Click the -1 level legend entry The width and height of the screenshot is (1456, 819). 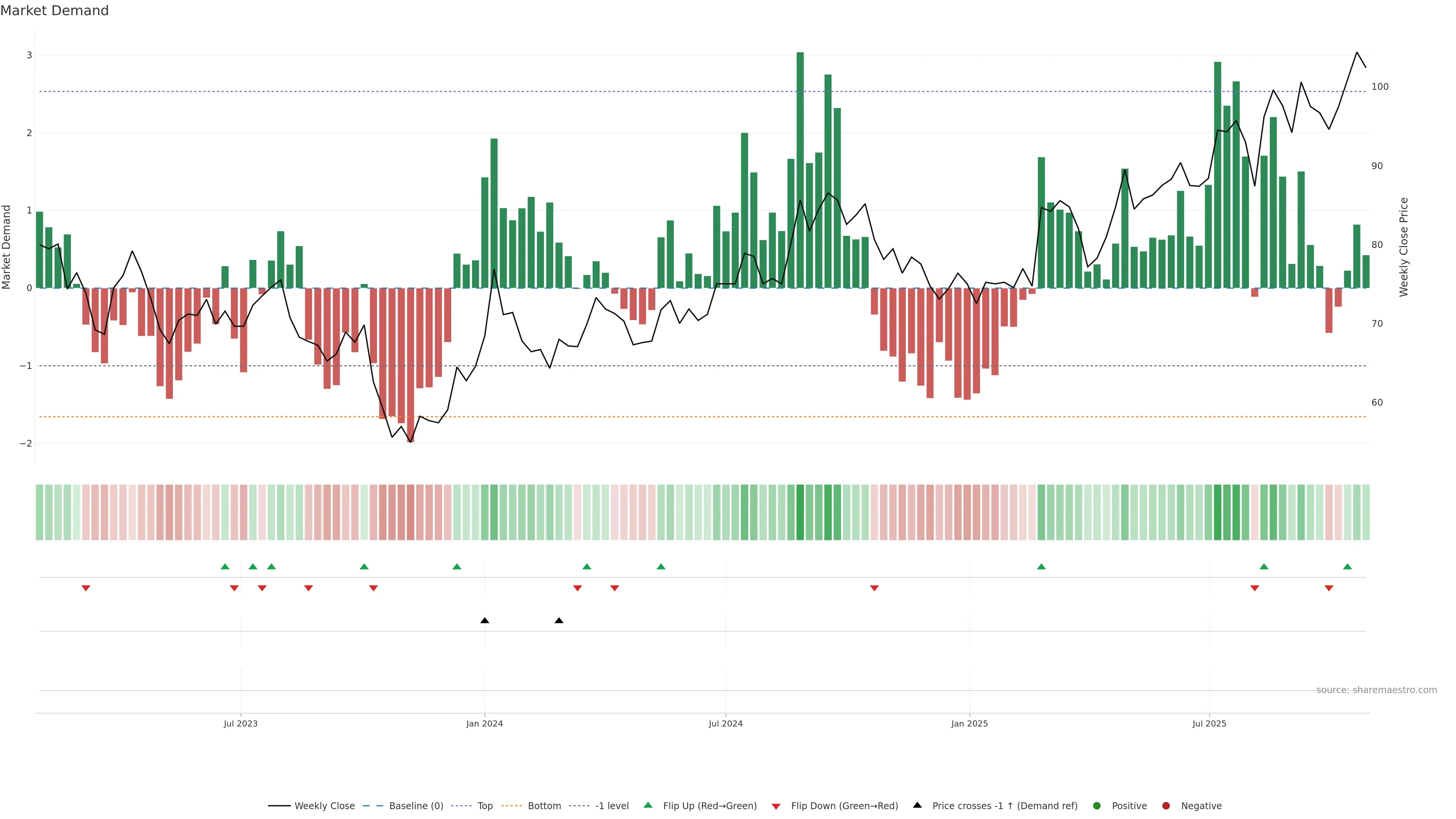coord(612,806)
